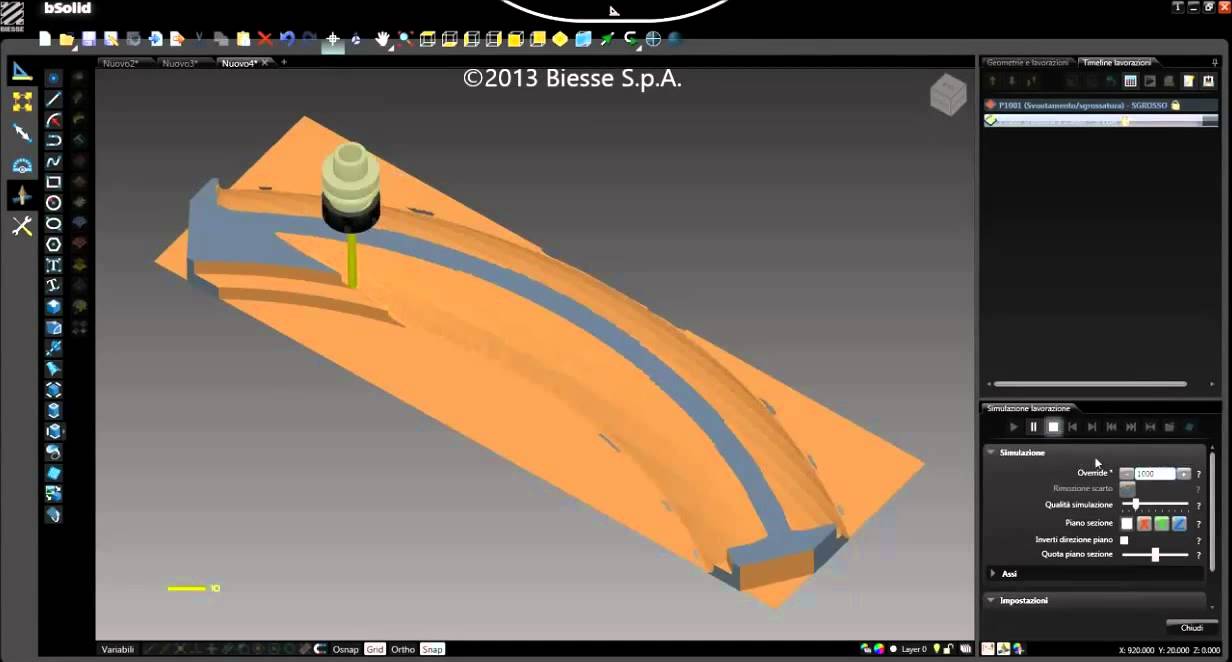Adjust the Qualità simulazione slider

click(1136, 505)
